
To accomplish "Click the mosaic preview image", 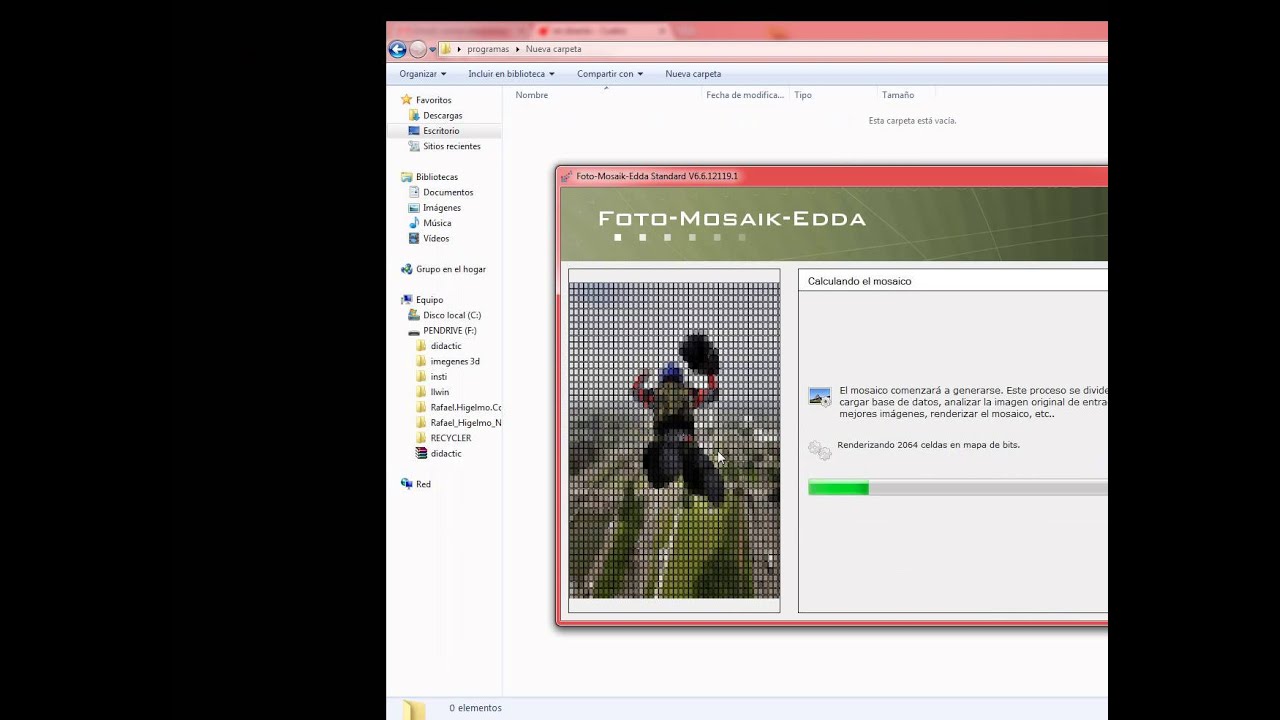I will (x=674, y=440).
